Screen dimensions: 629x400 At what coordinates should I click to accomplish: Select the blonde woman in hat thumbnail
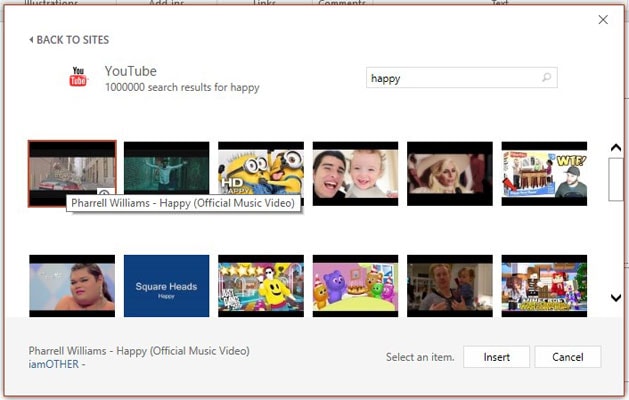click(450, 174)
